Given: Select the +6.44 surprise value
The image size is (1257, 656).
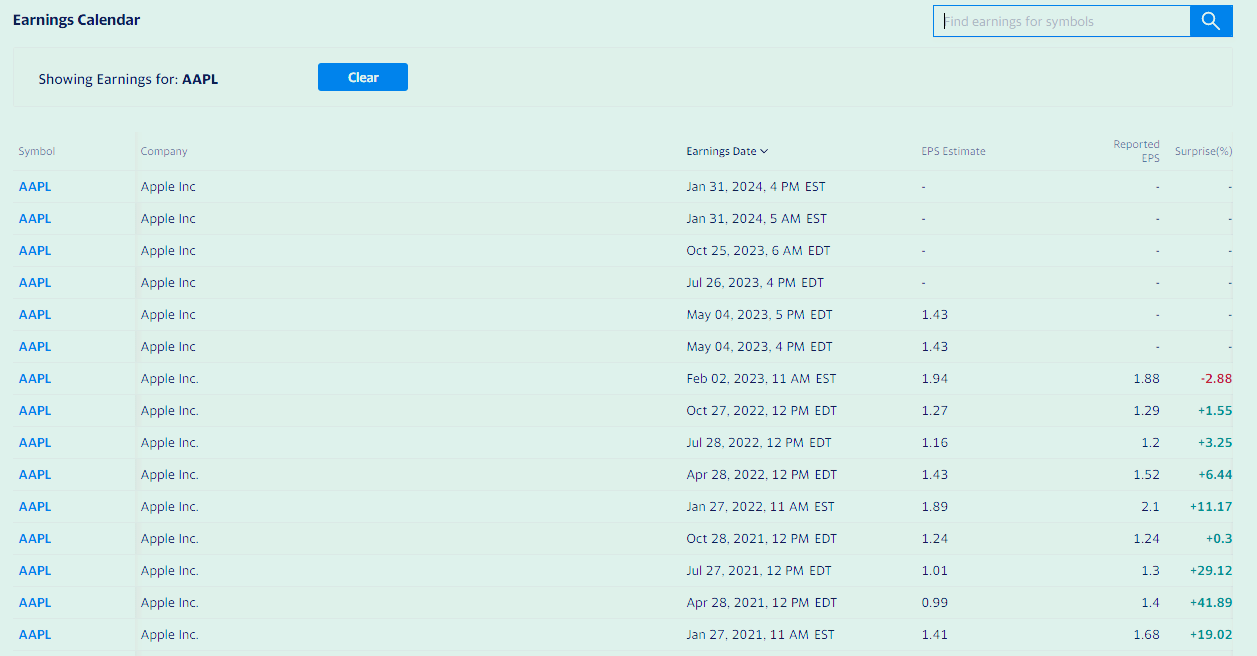Looking at the screenshot, I should (x=1214, y=475).
